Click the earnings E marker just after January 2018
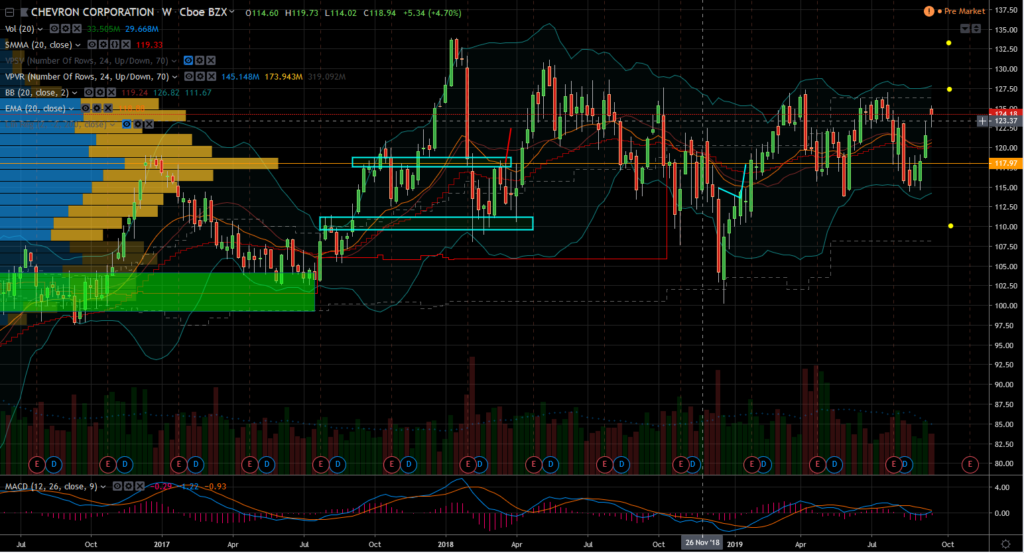The image size is (1024, 553). click(x=467, y=464)
